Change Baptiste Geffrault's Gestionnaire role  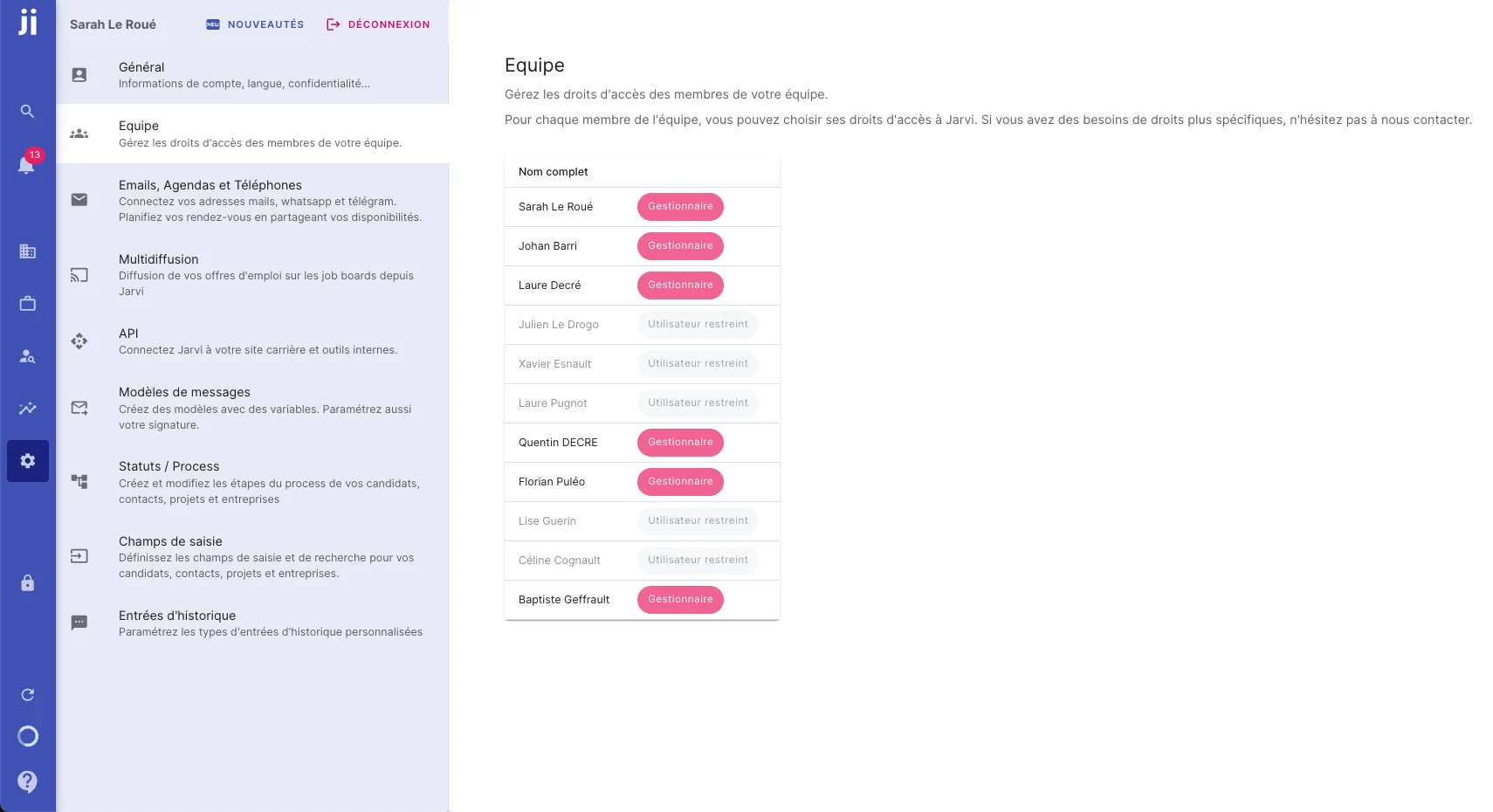pyautogui.click(x=680, y=600)
